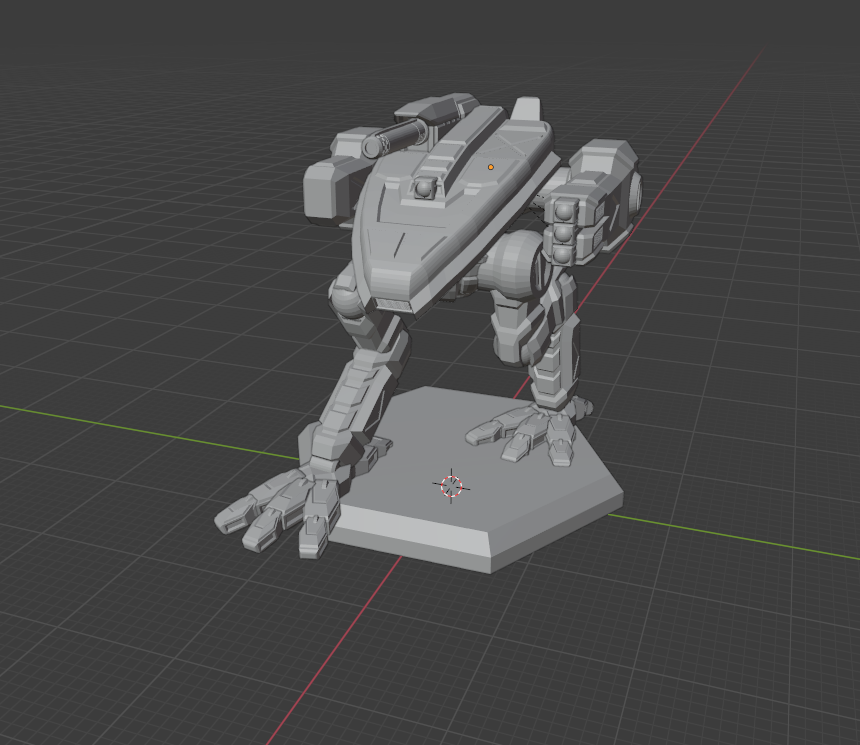Select the triple-sphere pod on the mech's arm

point(563,234)
